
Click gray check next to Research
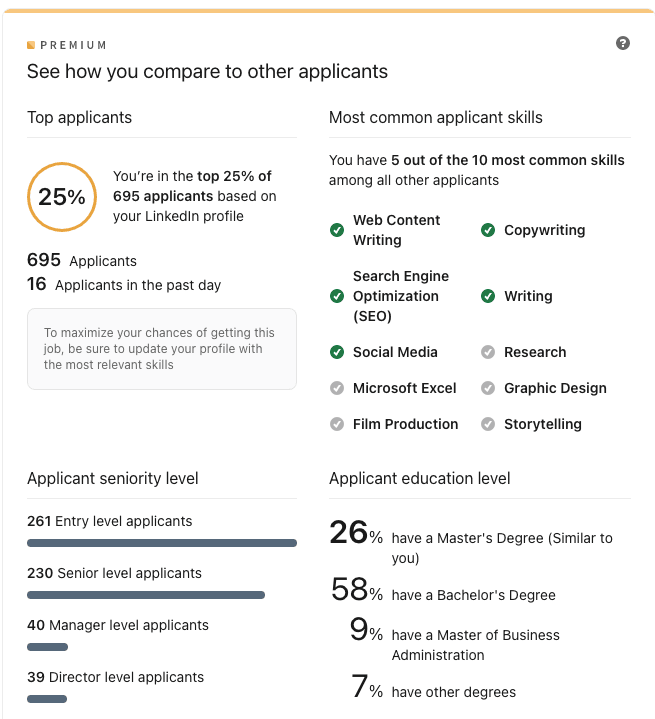coord(488,352)
